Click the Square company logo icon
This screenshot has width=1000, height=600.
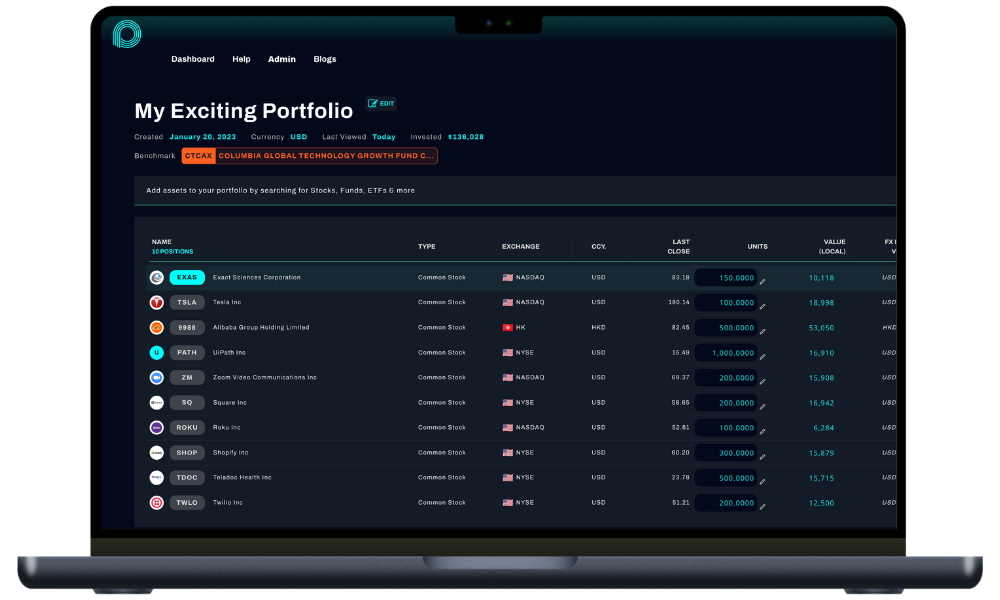coord(156,402)
